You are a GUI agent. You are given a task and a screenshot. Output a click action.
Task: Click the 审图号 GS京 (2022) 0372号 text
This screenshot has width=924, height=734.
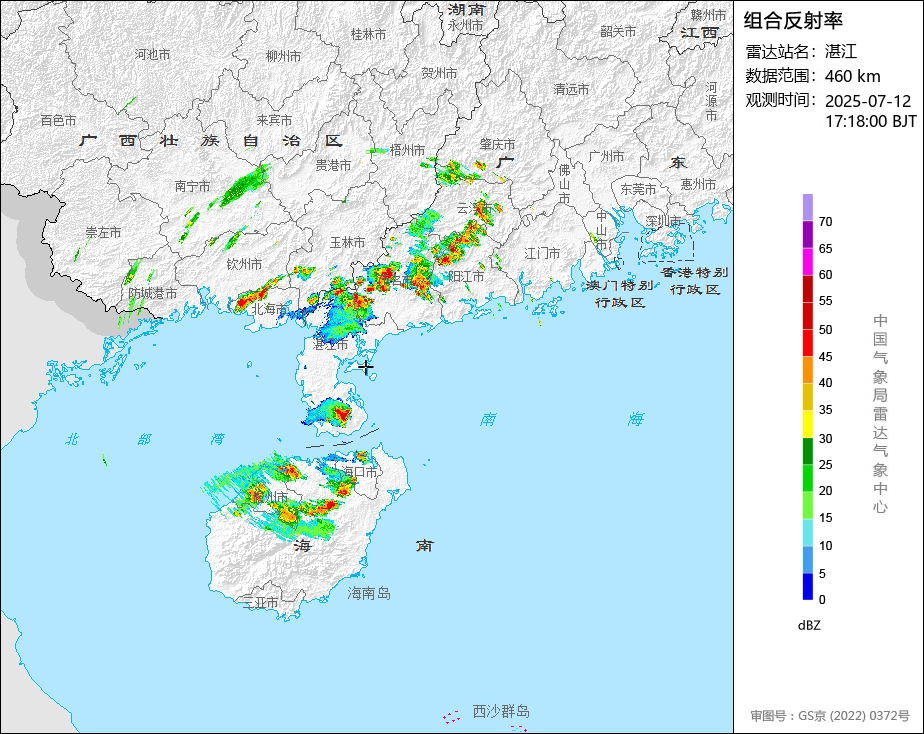coord(830,716)
